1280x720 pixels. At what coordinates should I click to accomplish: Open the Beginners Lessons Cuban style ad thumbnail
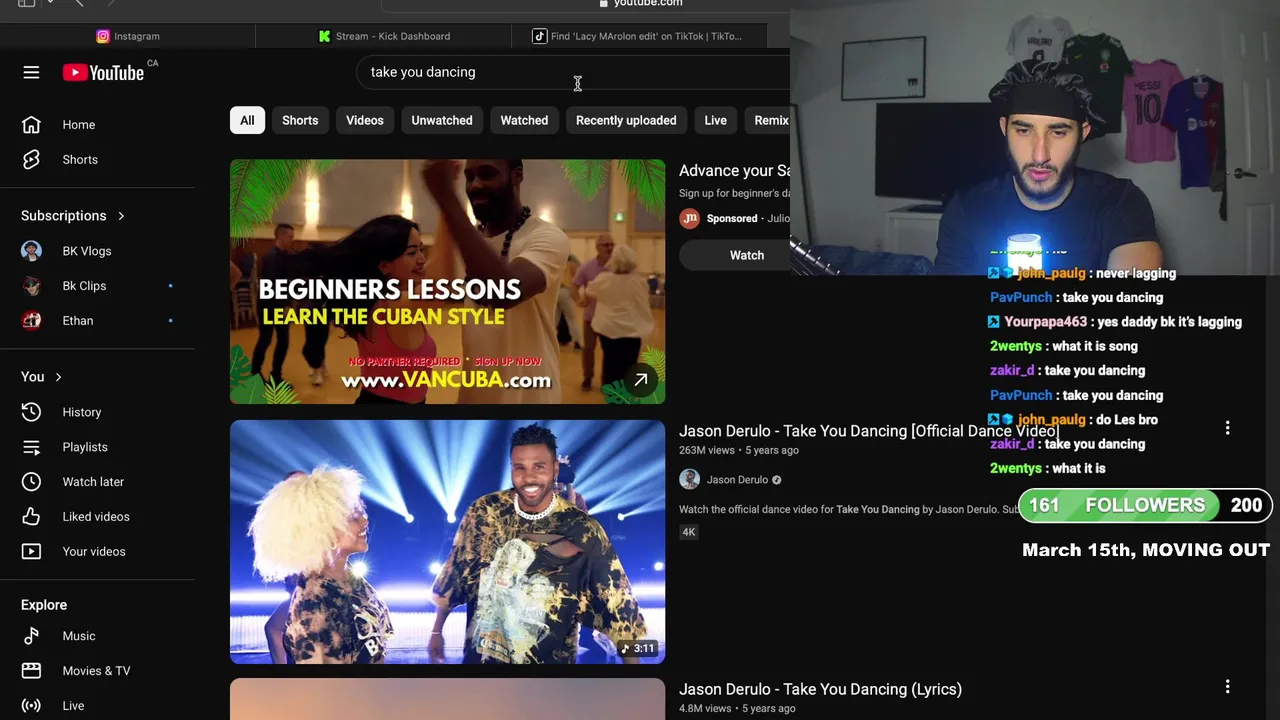coord(447,282)
